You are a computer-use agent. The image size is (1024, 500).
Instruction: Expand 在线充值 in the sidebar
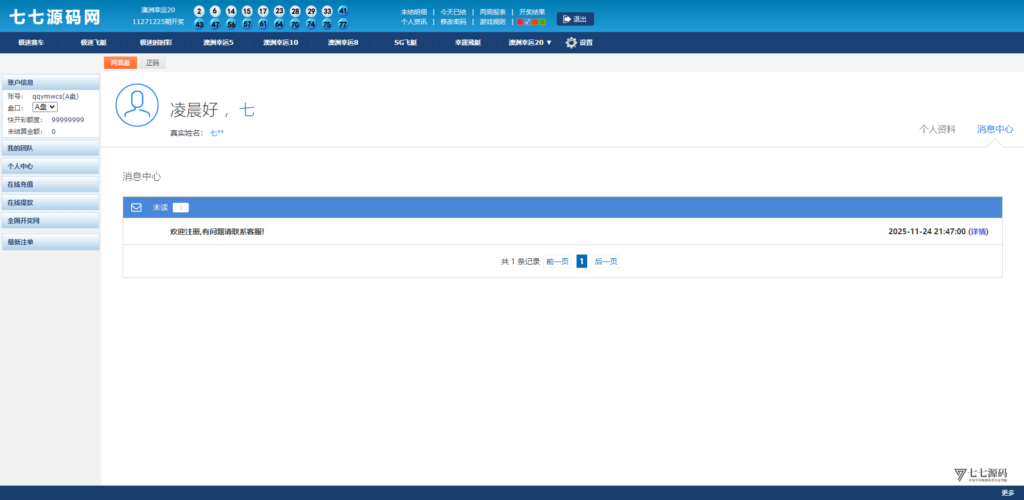(51, 185)
